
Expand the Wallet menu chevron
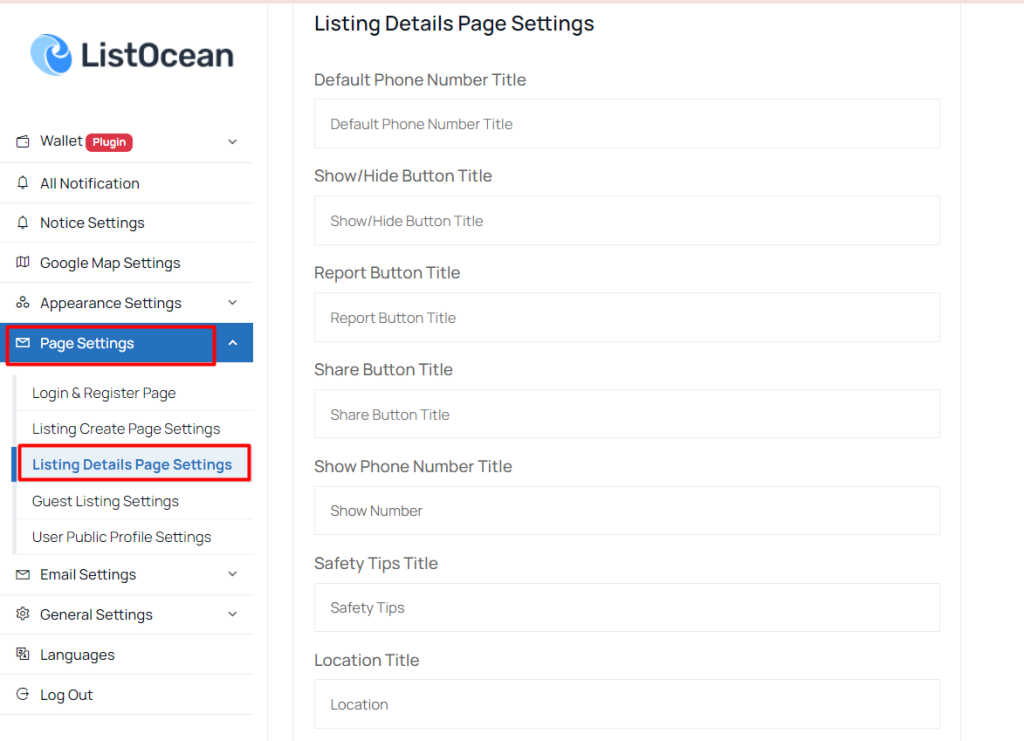point(232,142)
